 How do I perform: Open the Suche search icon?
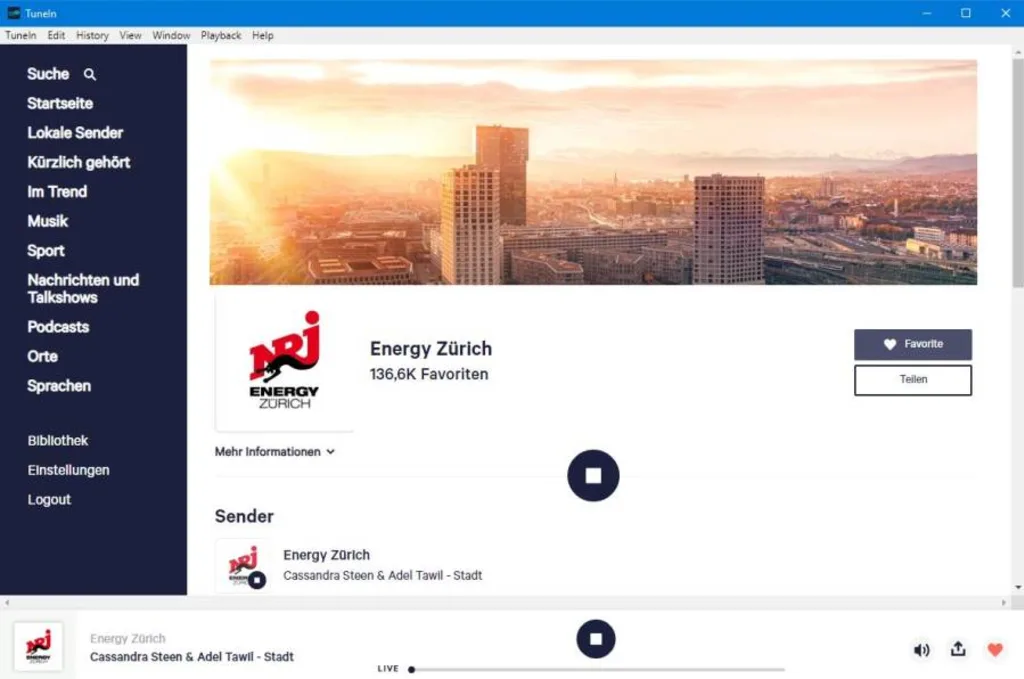pyautogui.click(x=89, y=74)
